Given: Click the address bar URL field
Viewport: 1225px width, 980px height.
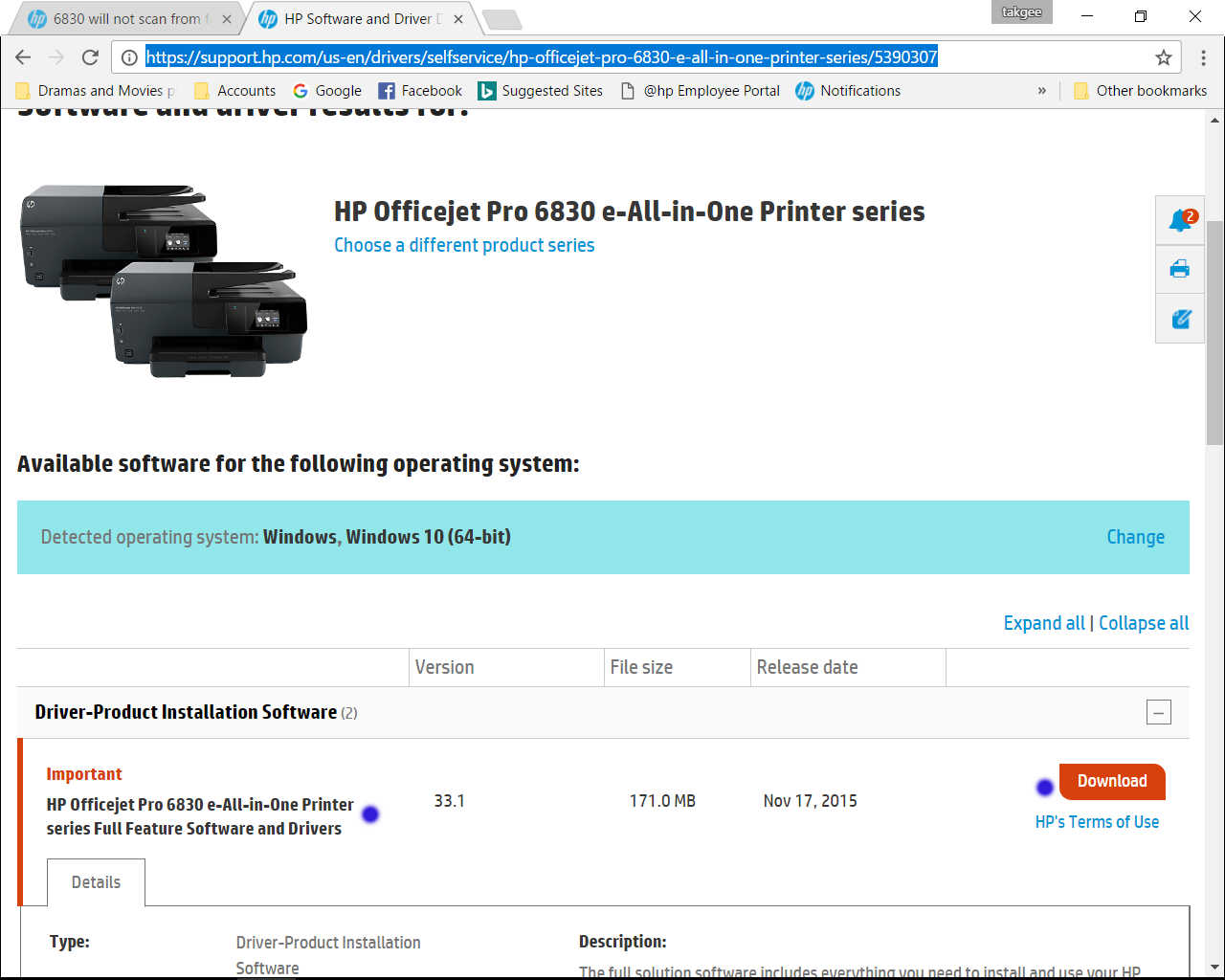Looking at the screenshot, I should coord(646,57).
